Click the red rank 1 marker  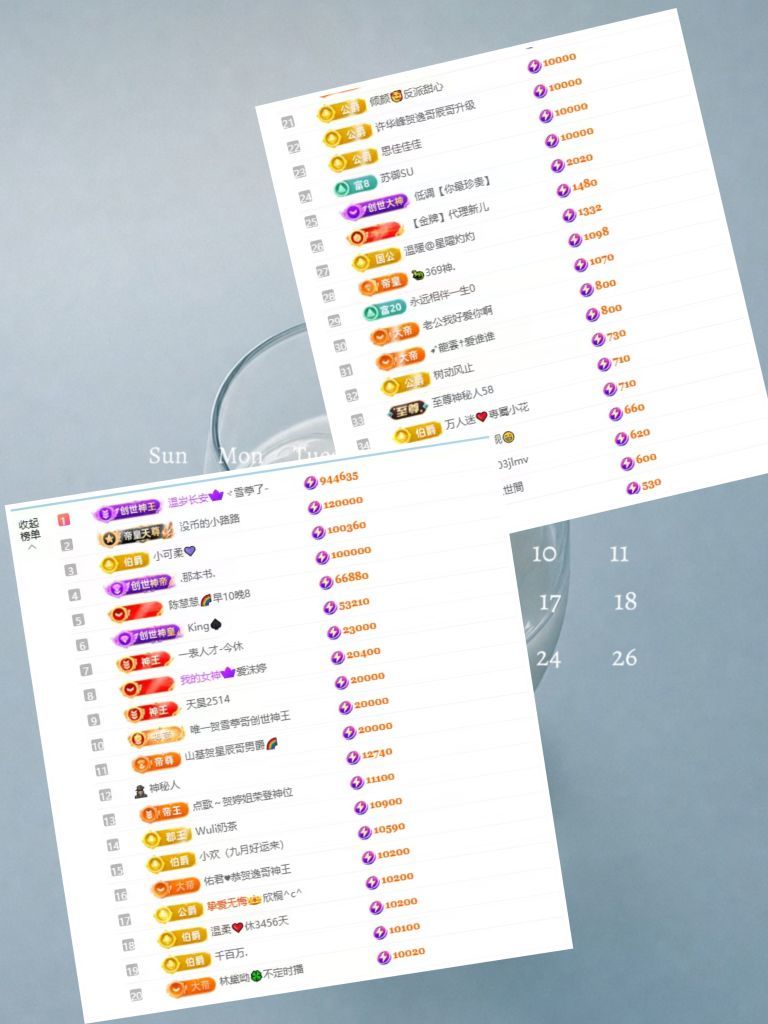click(x=63, y=520)
